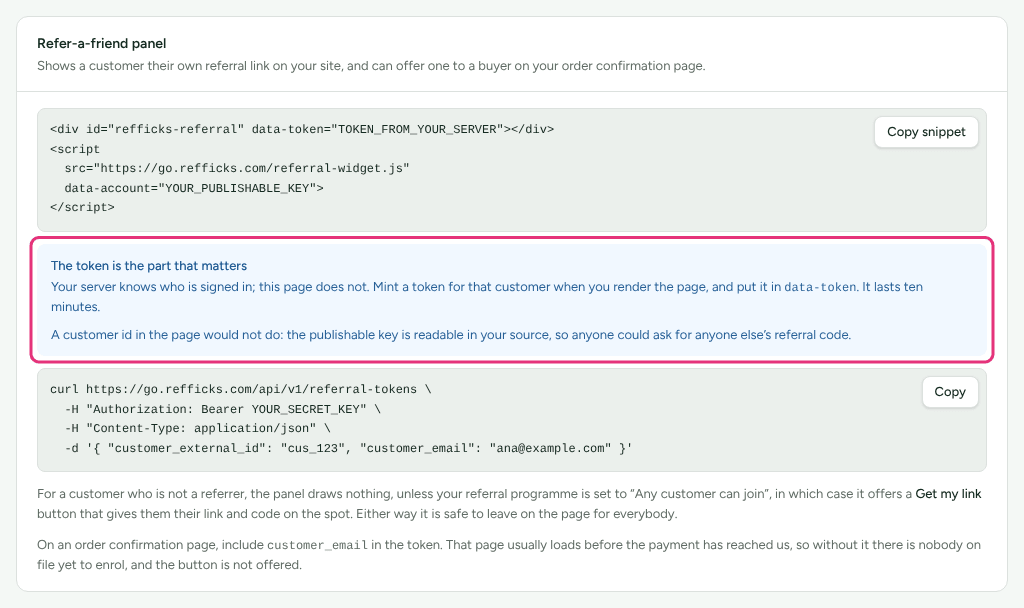This screenshot has height=608, width=1024.
Task: Click the data-account YOUR_PUBLISHABLE_KEY line
Action: [x=194, y=188]
